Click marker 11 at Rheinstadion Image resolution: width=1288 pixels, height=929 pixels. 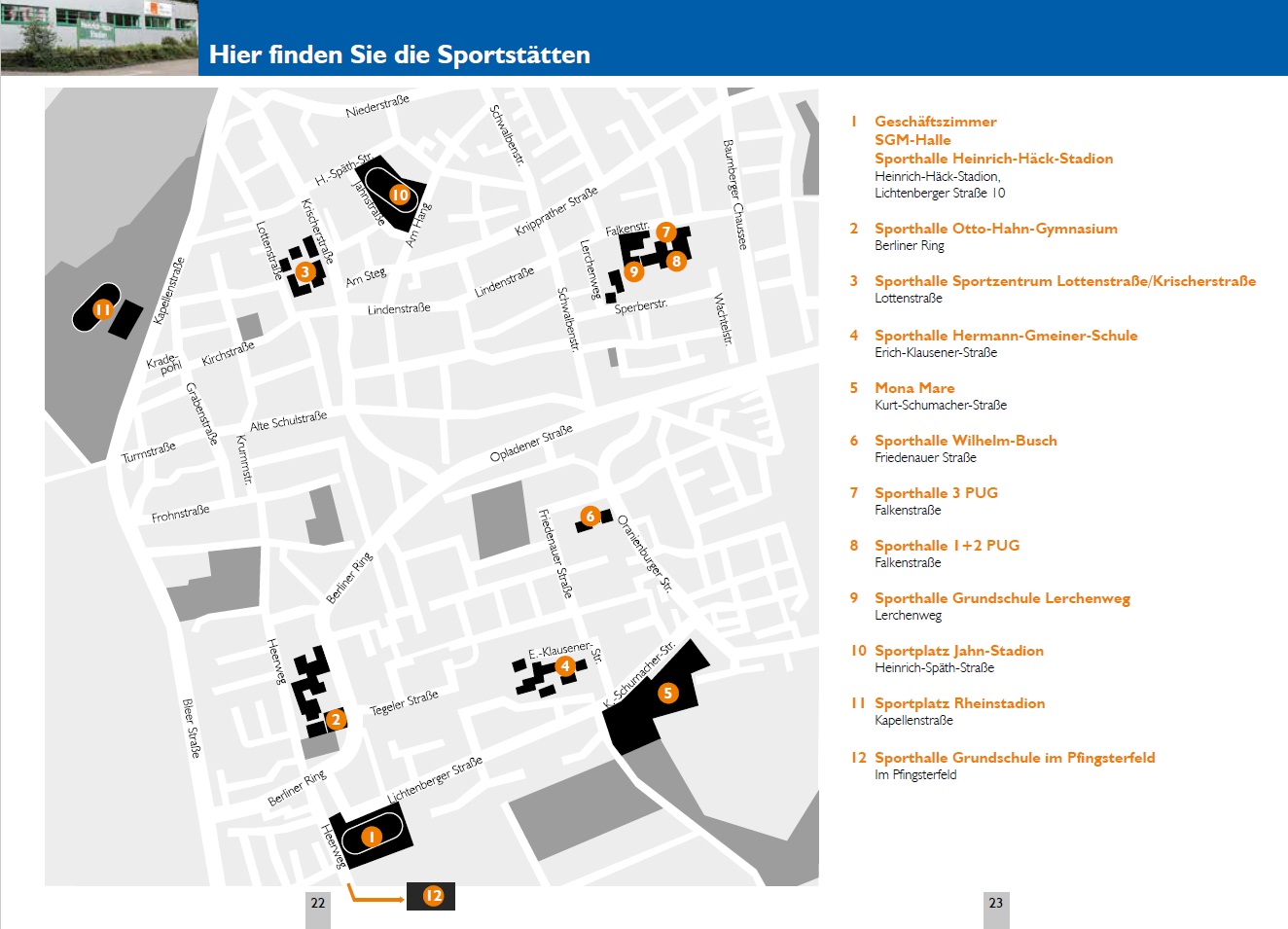[103, 309]
